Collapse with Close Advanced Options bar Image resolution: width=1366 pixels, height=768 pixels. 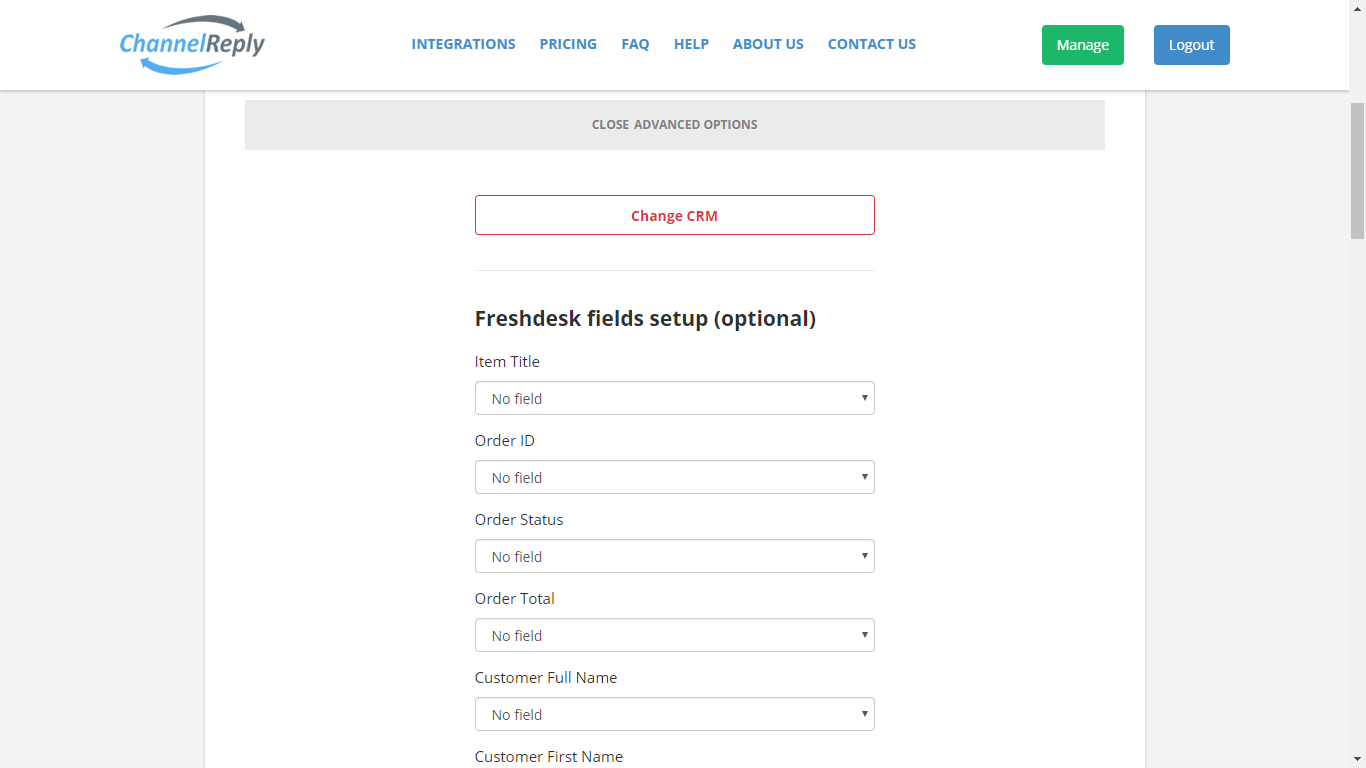click(675, 125)
